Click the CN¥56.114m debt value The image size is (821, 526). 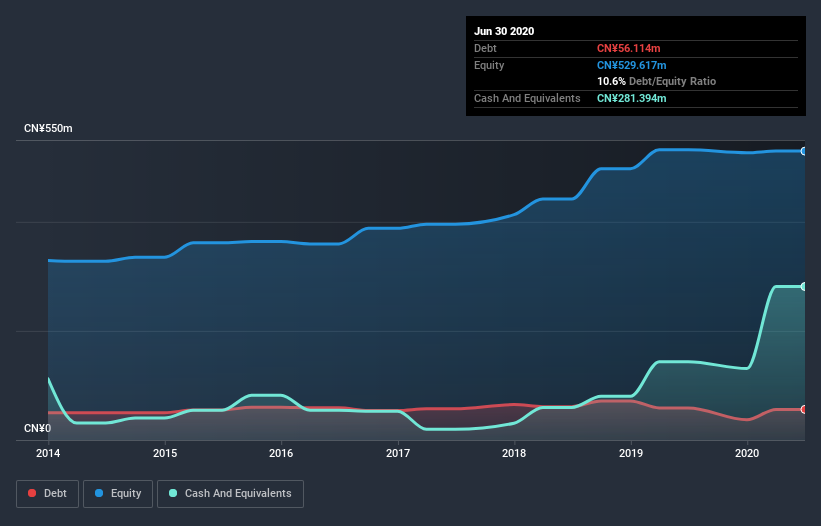pyautogui.click(x=629, y=48)
